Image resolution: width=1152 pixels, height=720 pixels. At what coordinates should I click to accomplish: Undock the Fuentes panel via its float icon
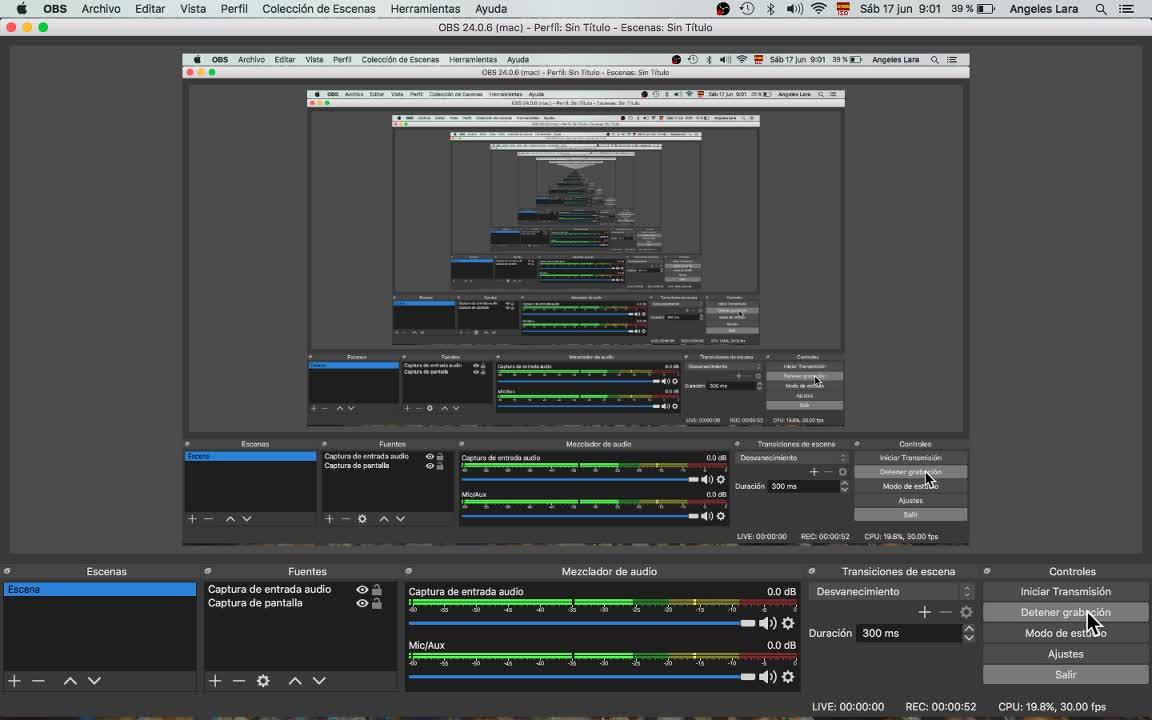tap(207, 571)
